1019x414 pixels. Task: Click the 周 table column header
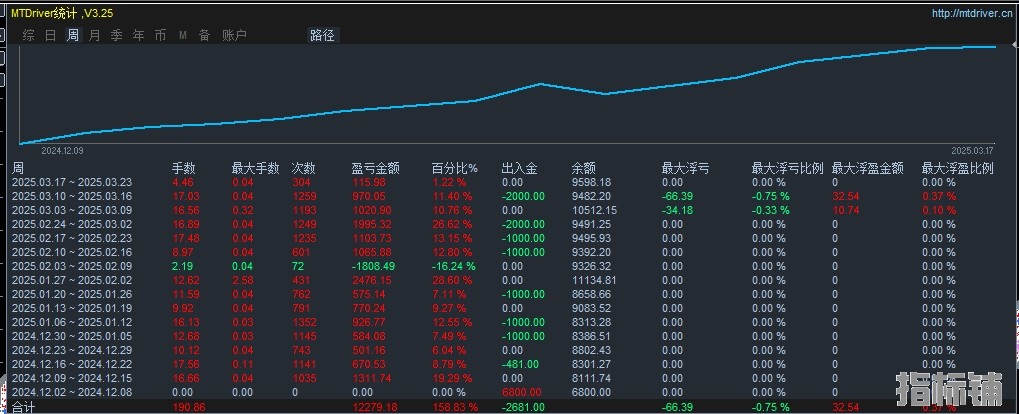point(17,168)
